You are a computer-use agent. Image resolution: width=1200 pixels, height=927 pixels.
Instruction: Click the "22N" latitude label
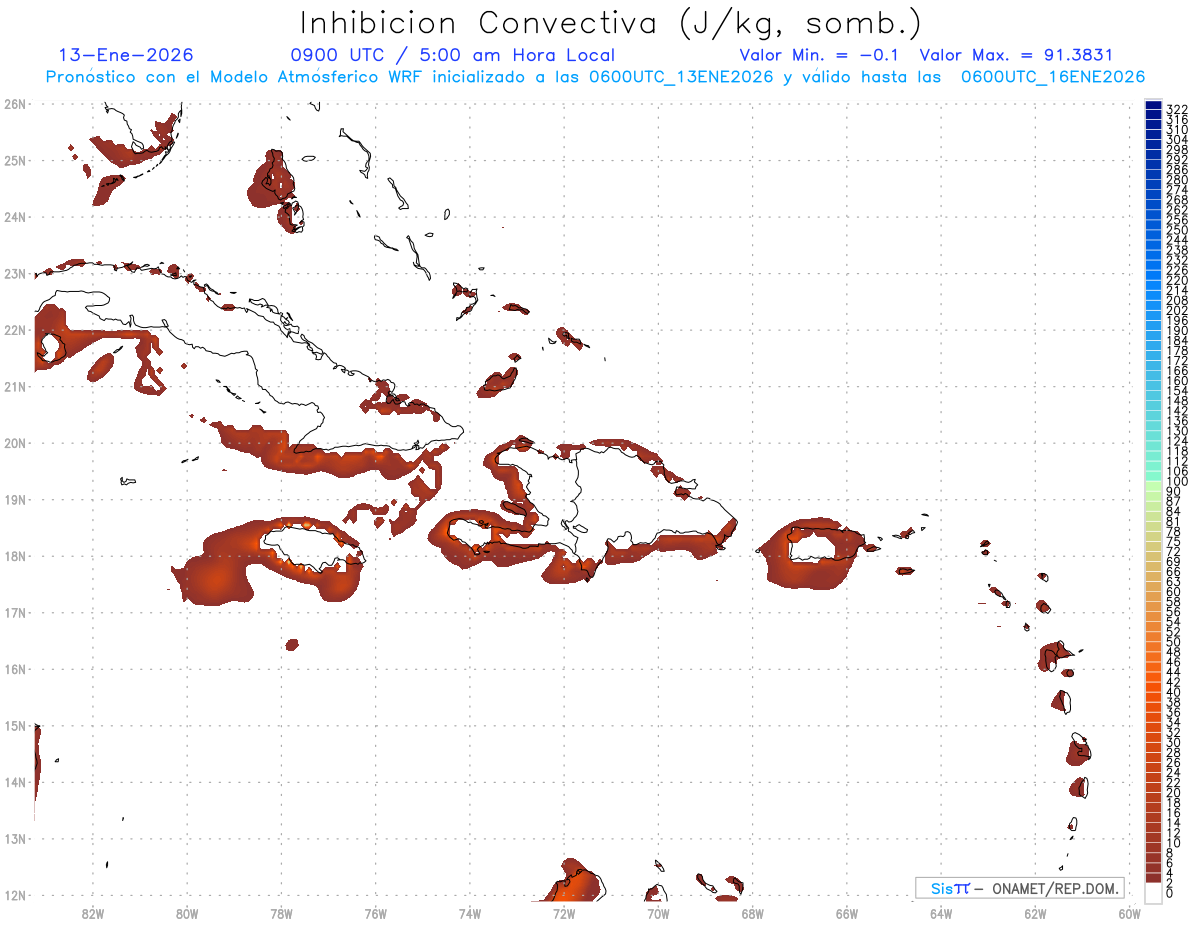[14, 330]
